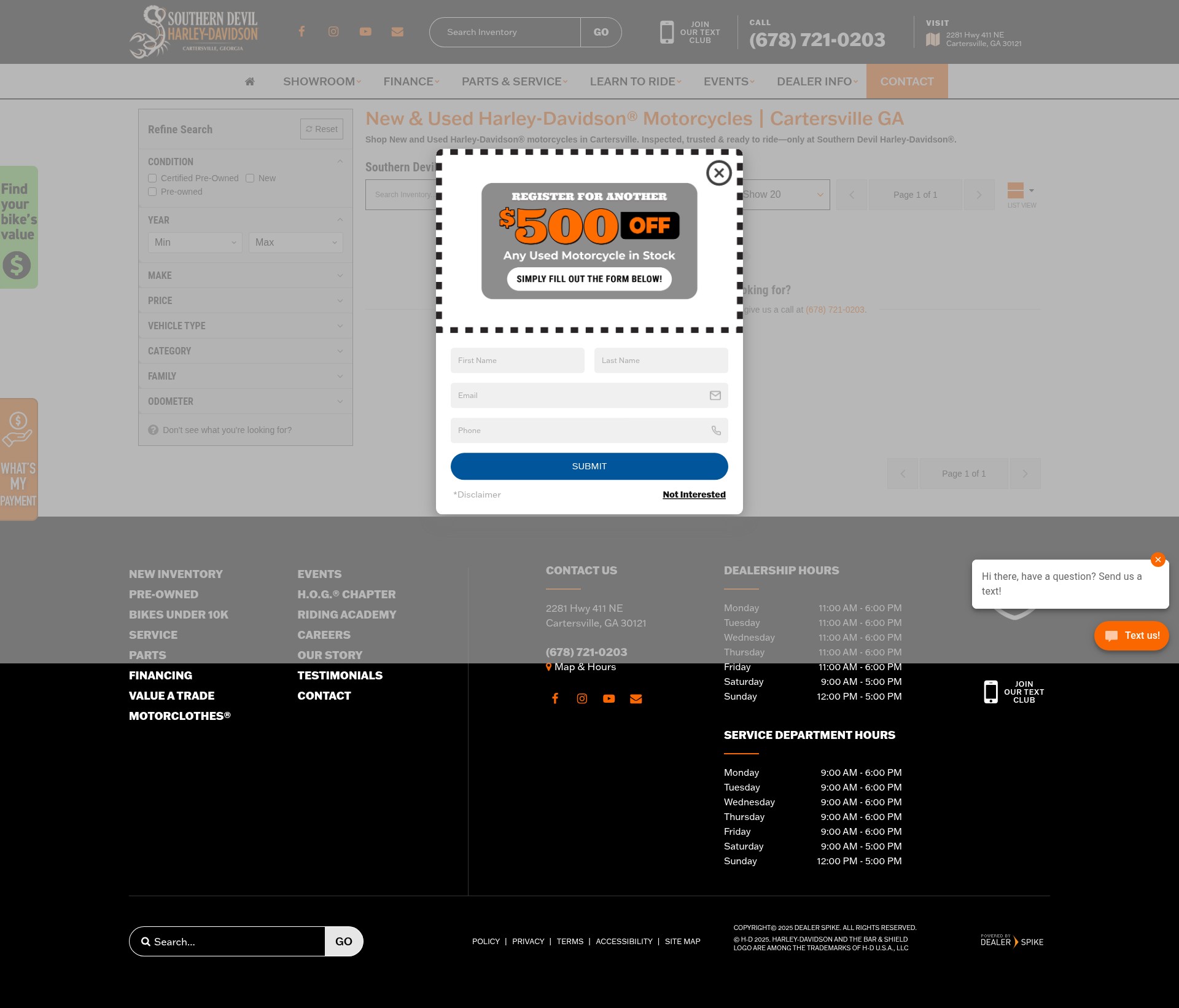Click footer Join Our Text Club phone icon

pos(991,692)
